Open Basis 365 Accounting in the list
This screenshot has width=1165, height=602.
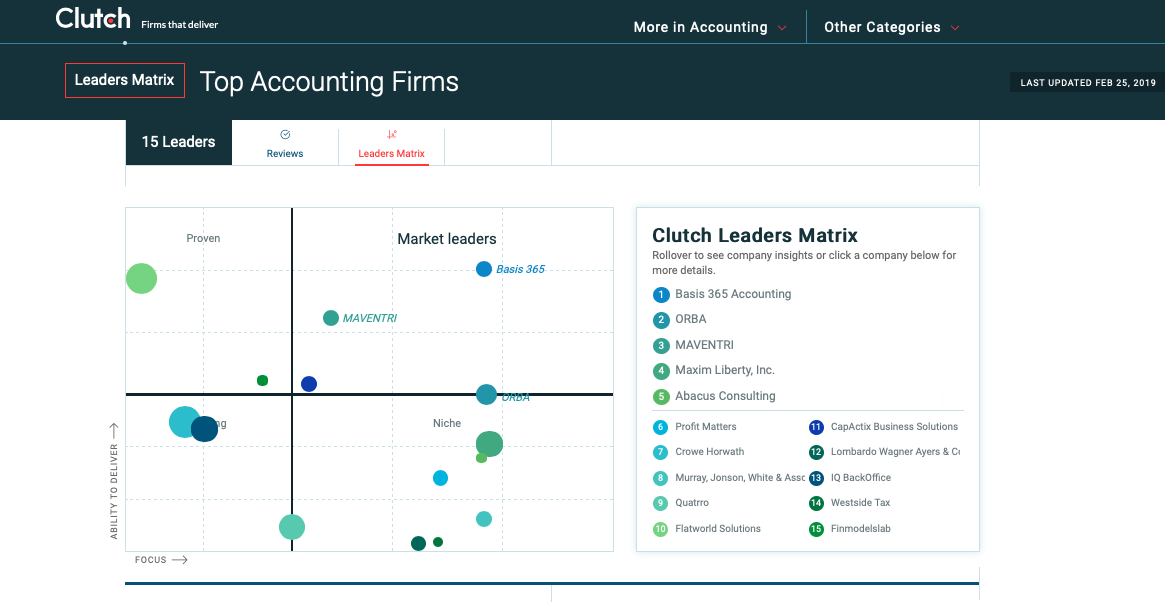pos(733,294)
